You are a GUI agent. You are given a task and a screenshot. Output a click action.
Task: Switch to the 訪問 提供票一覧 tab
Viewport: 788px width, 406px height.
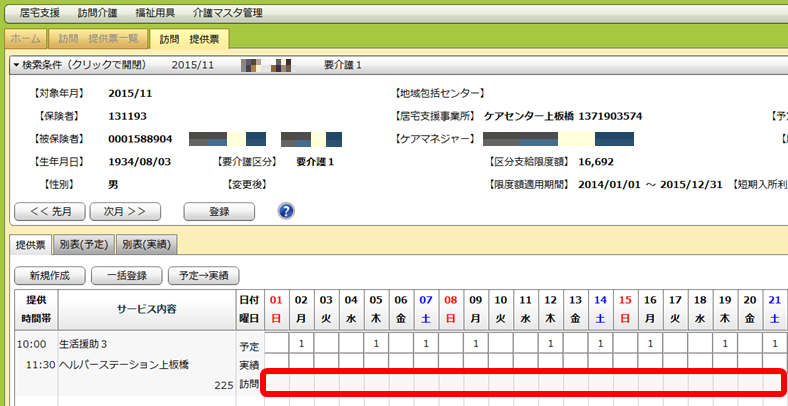[98, 39]
